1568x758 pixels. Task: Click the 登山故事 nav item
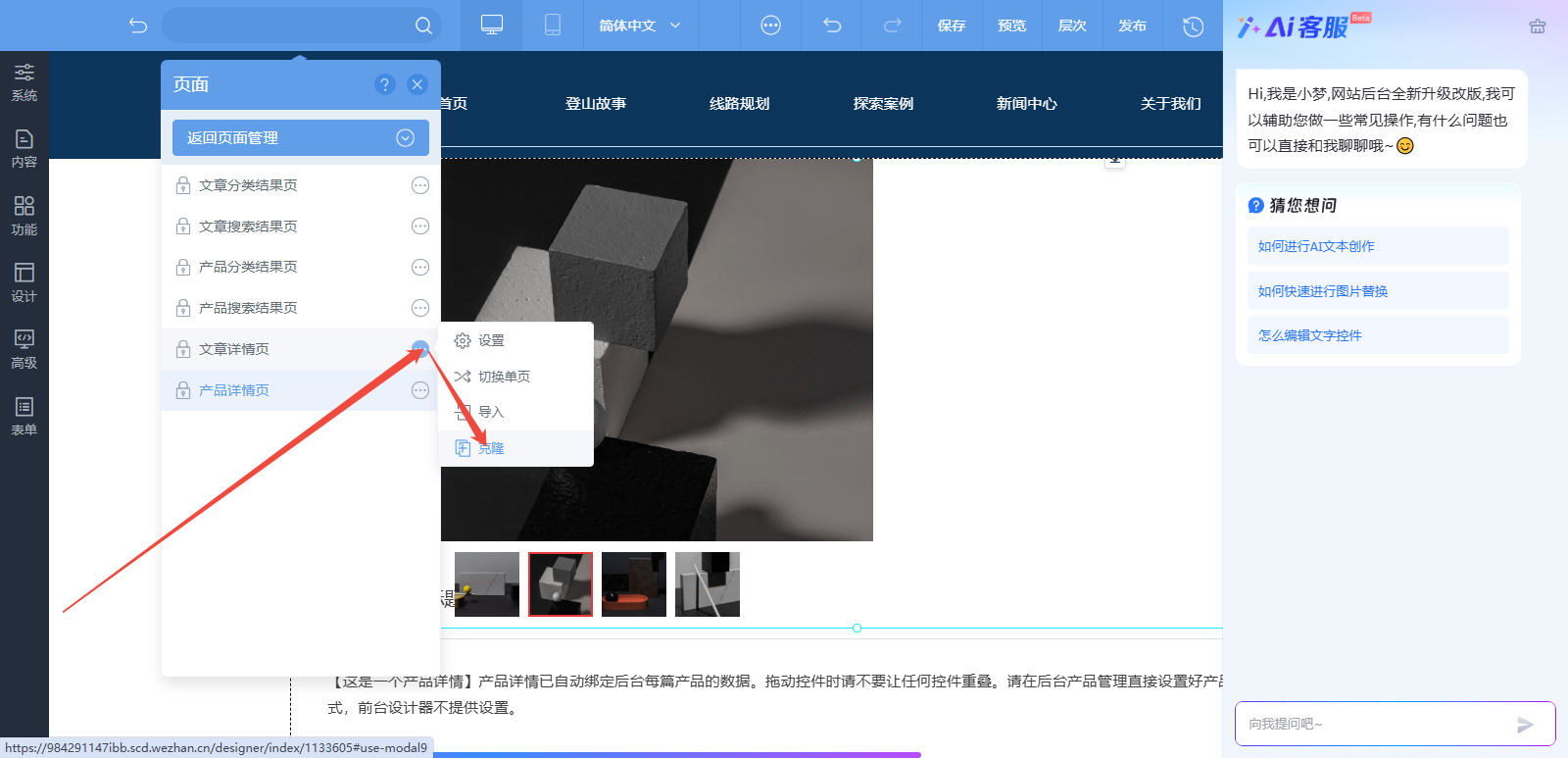596,104
